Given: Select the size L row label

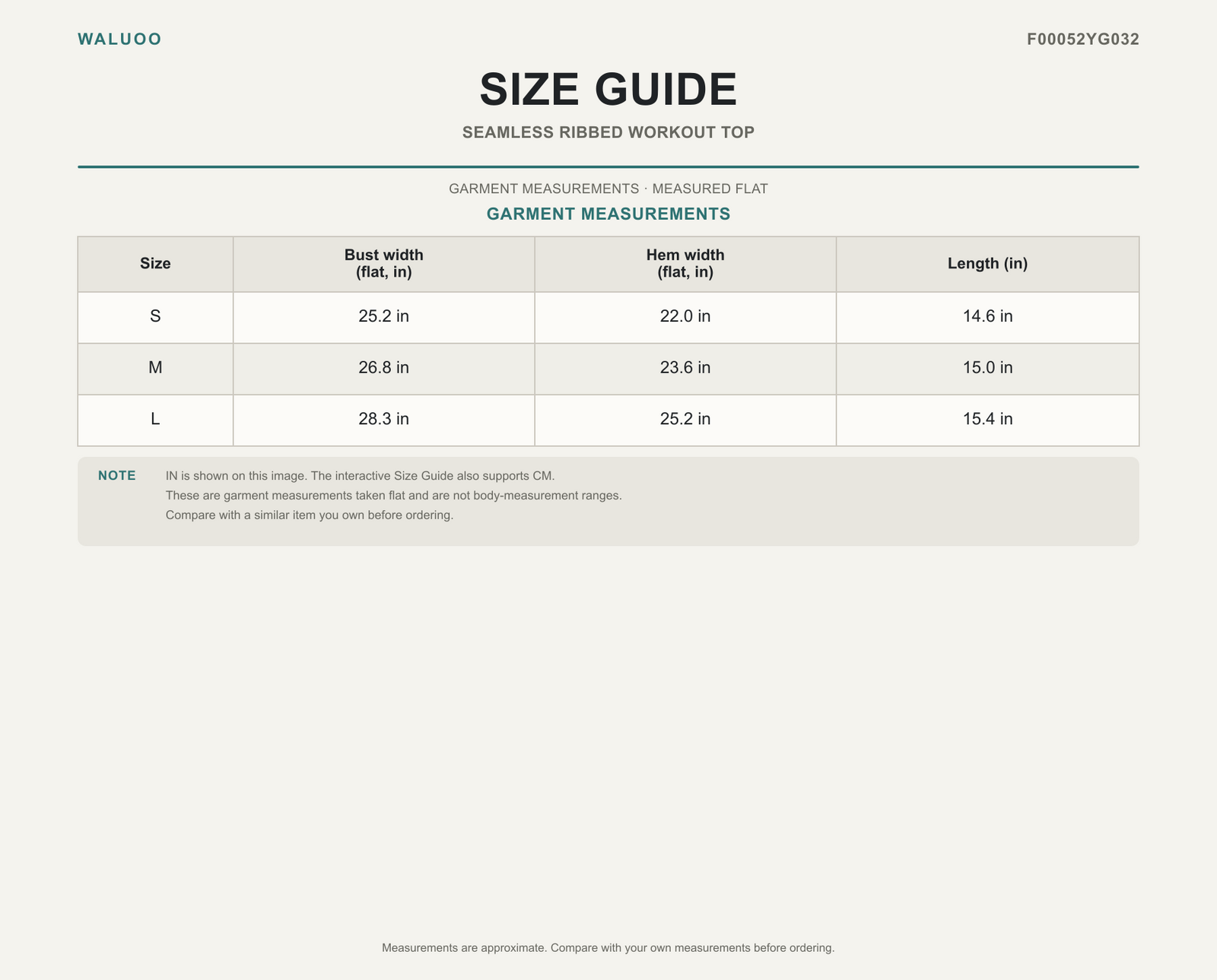Looking at the screenshot, I should pos(155,419).
